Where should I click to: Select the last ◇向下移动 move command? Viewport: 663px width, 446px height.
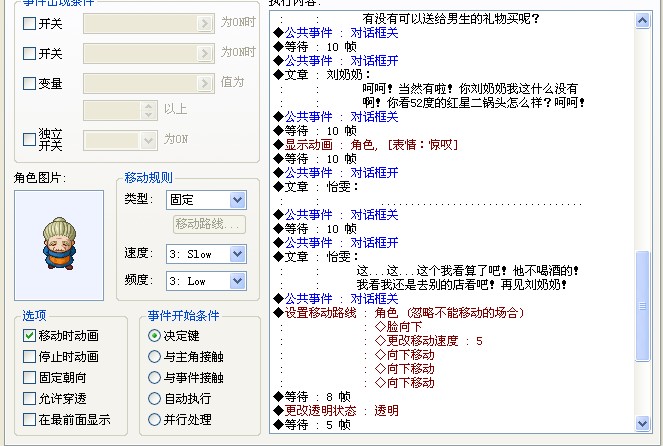[x=405, y=383]
